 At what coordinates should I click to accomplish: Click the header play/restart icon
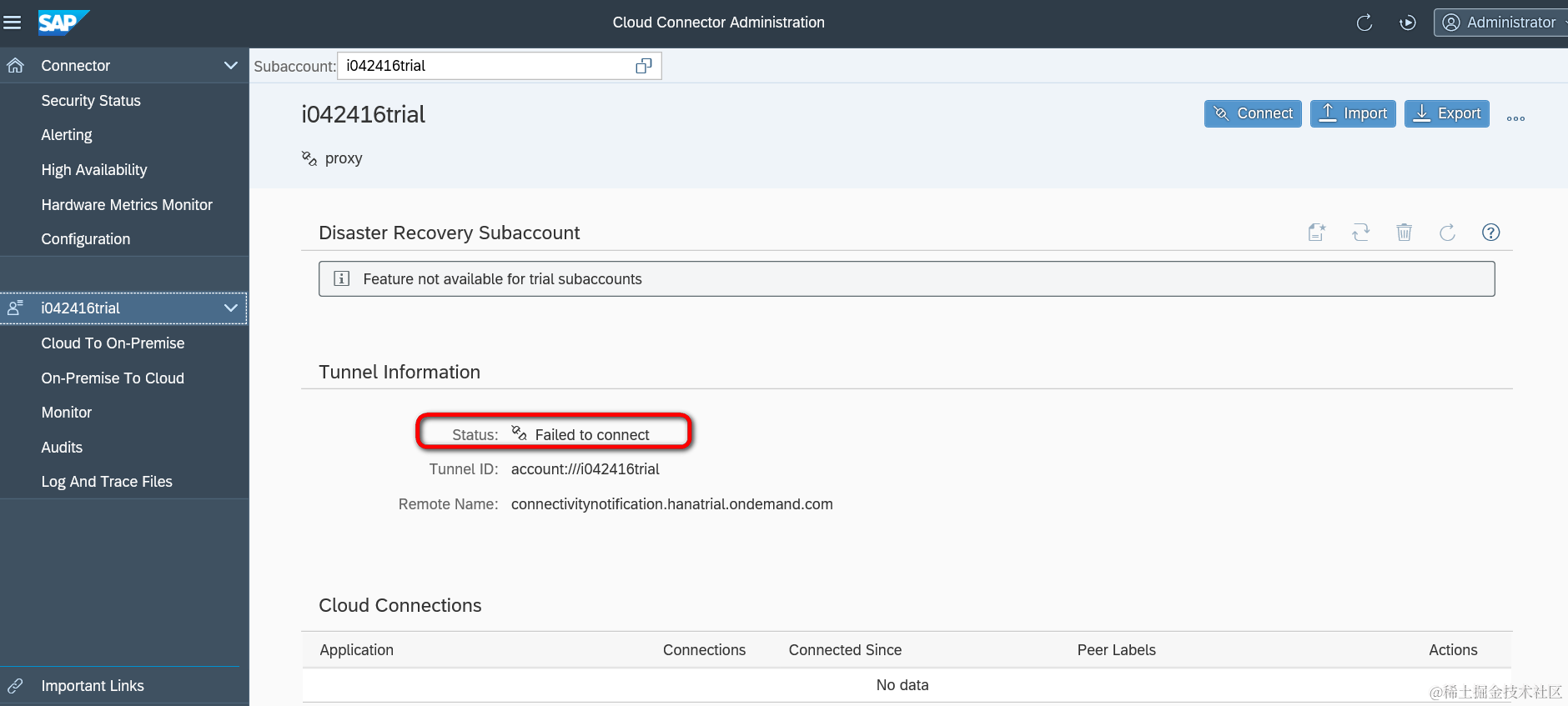(x=1408, y=23)
